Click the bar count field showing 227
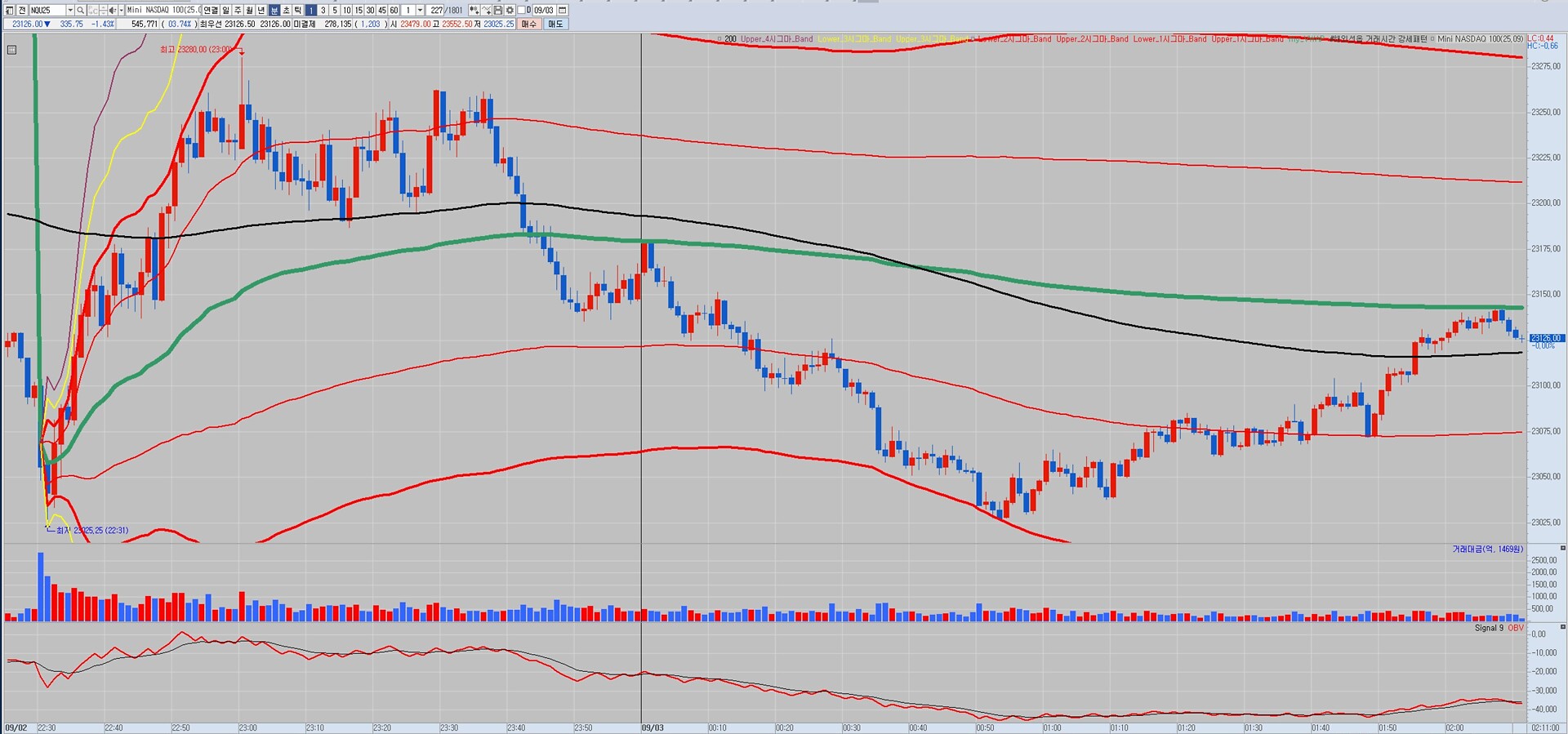The width and height of the screenshot is (1568, 734). pos(437,11)
